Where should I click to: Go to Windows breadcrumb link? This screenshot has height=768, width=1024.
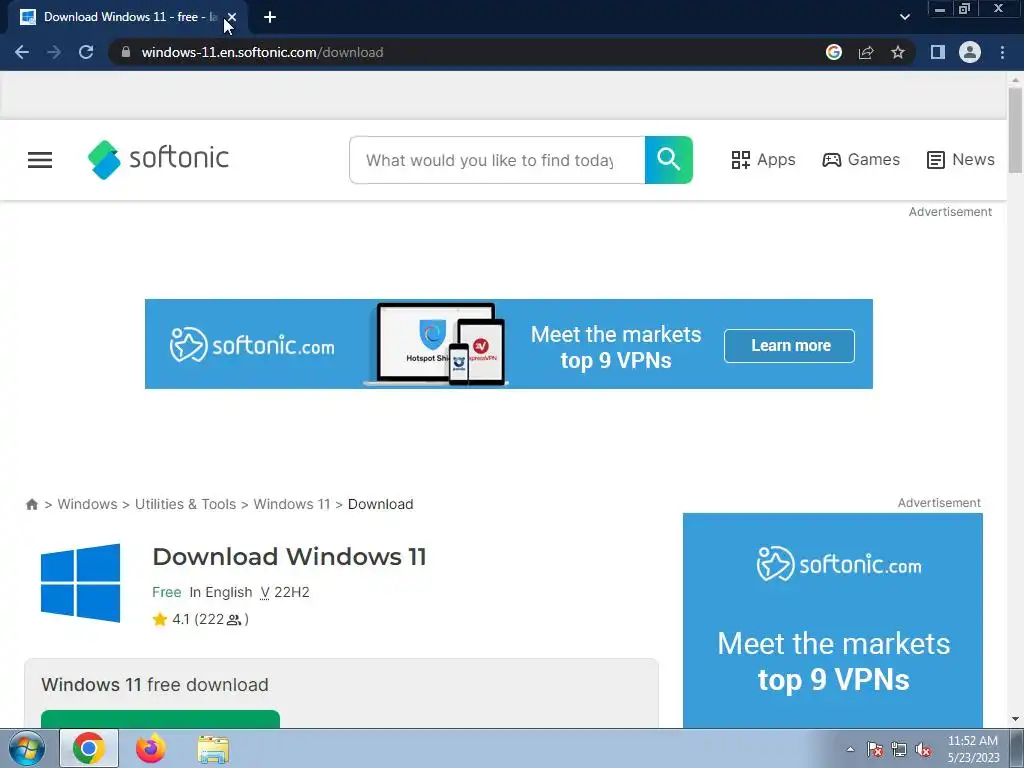coord(88,504)
